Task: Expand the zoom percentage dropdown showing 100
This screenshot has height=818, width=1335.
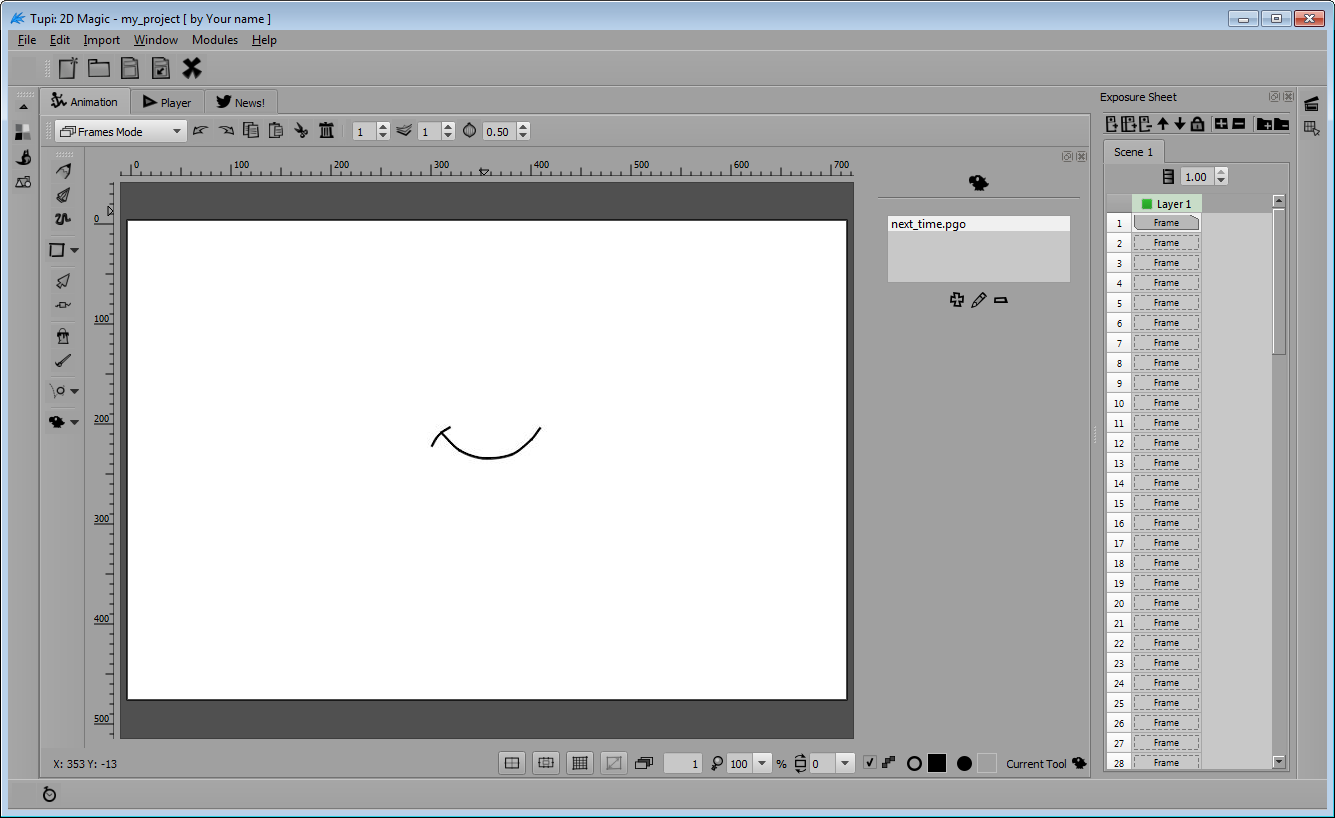Action: (762, 763)
